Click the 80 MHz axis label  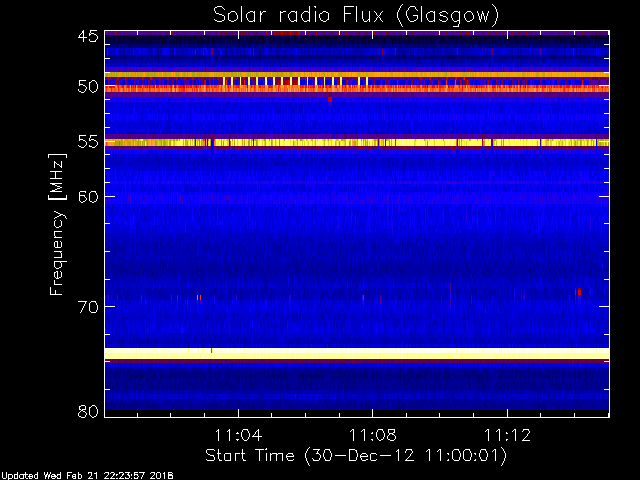click(88, 411)
